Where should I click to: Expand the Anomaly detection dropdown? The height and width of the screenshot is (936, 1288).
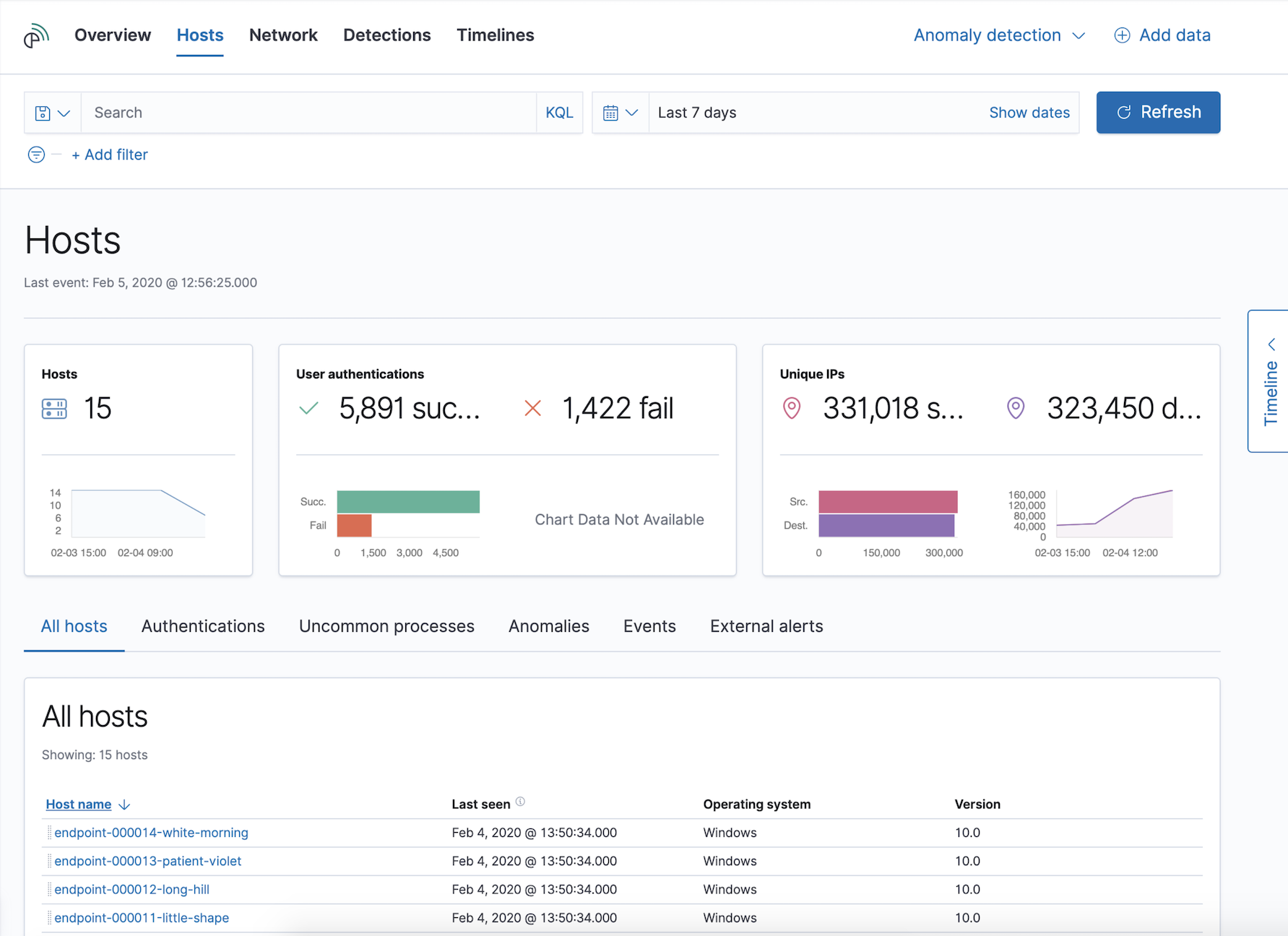999,35
